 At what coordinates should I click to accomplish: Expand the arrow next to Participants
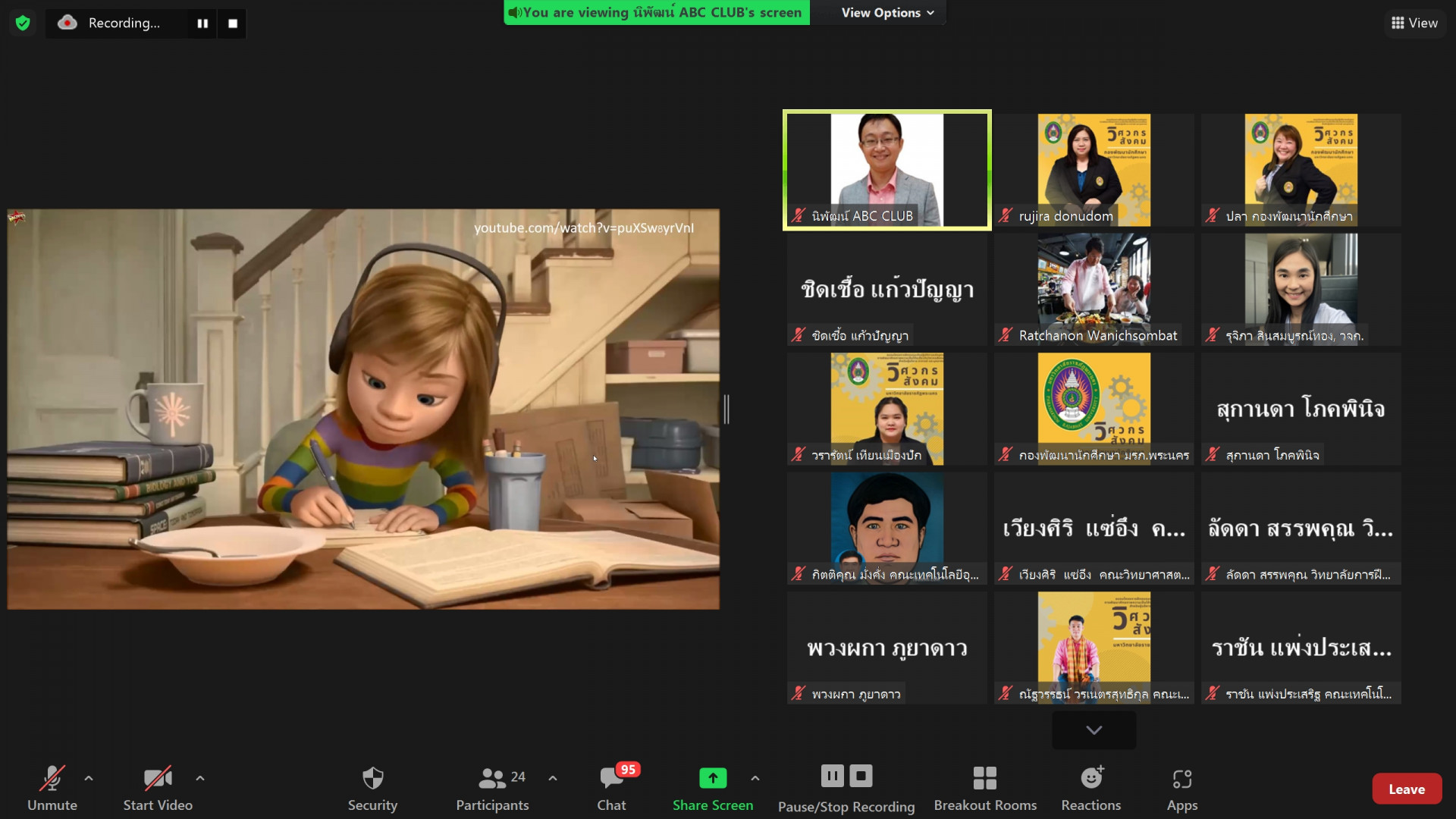[x=553, y=778]
